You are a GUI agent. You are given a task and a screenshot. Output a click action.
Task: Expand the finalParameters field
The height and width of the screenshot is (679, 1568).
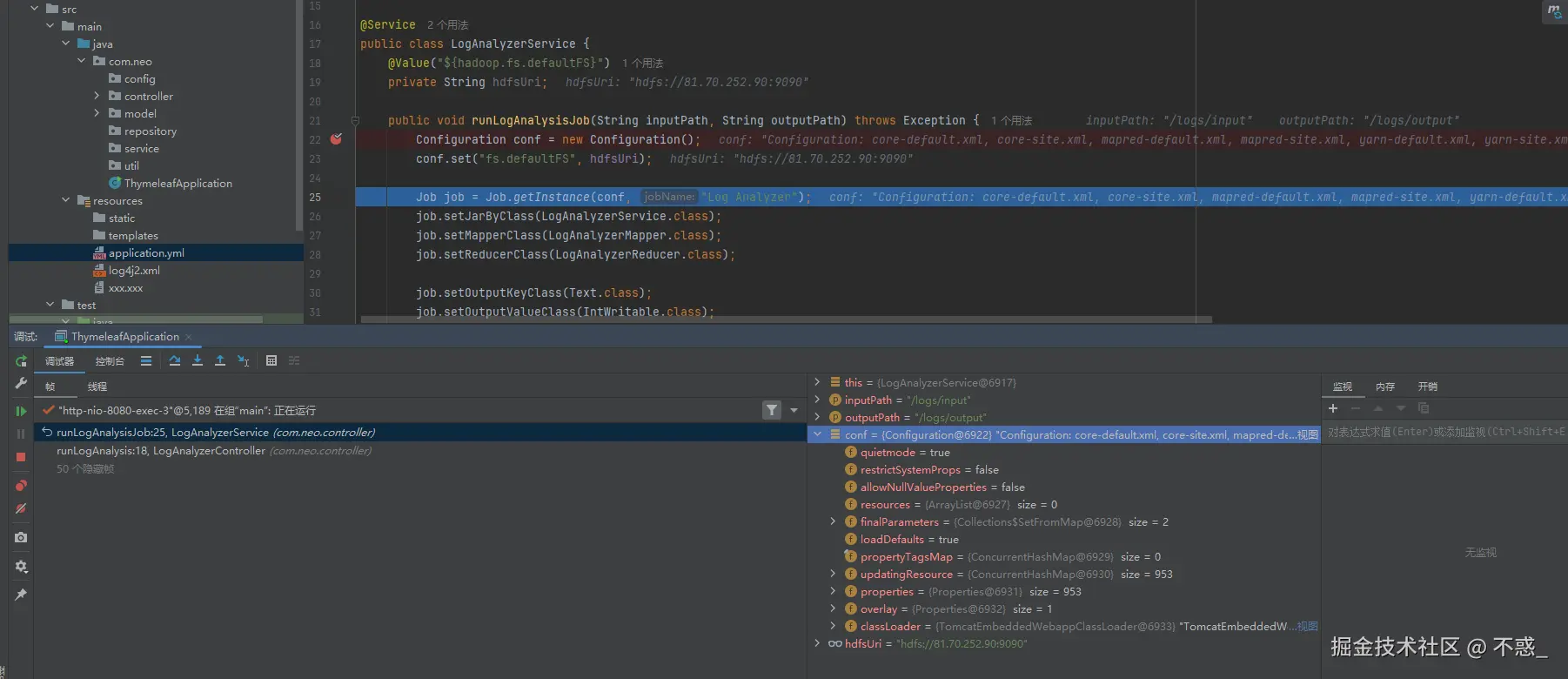pos(833,521)
